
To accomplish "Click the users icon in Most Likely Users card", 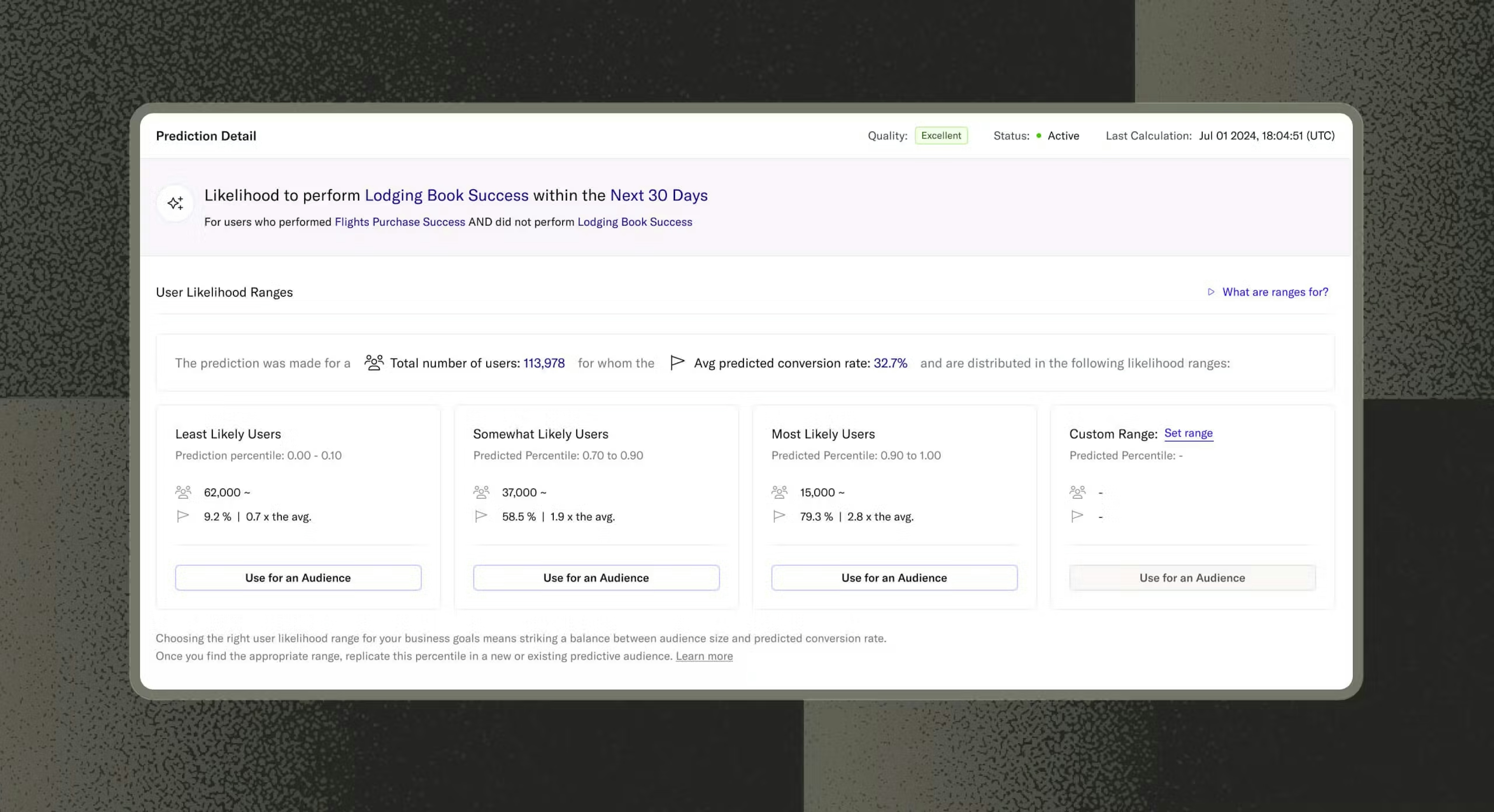I will (x=779, y=492).
